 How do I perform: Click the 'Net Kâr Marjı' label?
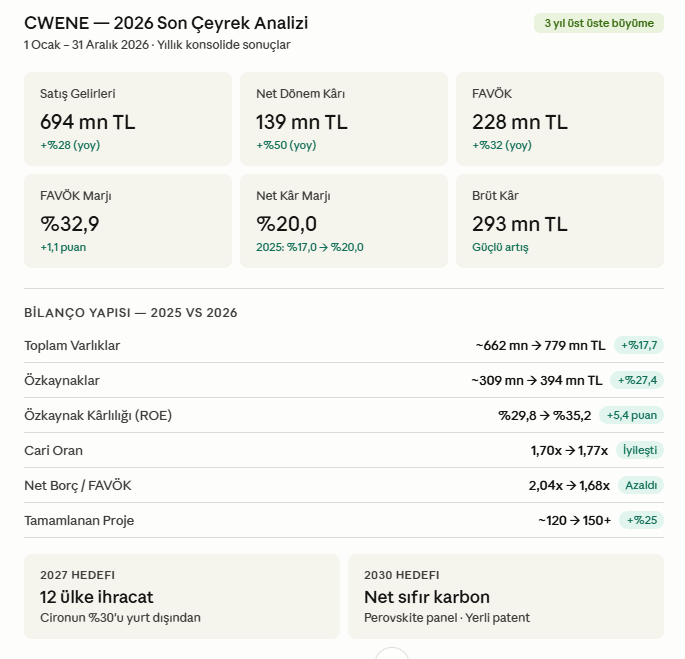pyautogui.click(x=293, y=196)
